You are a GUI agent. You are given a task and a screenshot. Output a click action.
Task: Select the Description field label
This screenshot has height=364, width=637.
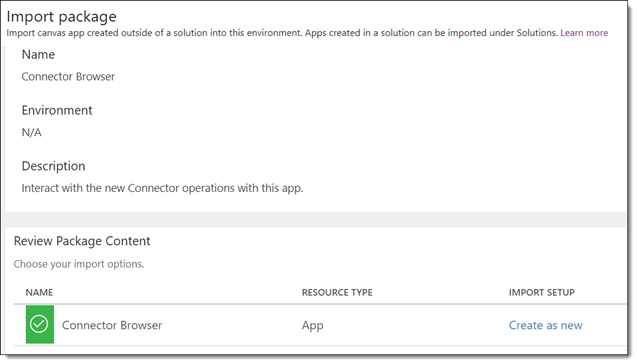54,166
